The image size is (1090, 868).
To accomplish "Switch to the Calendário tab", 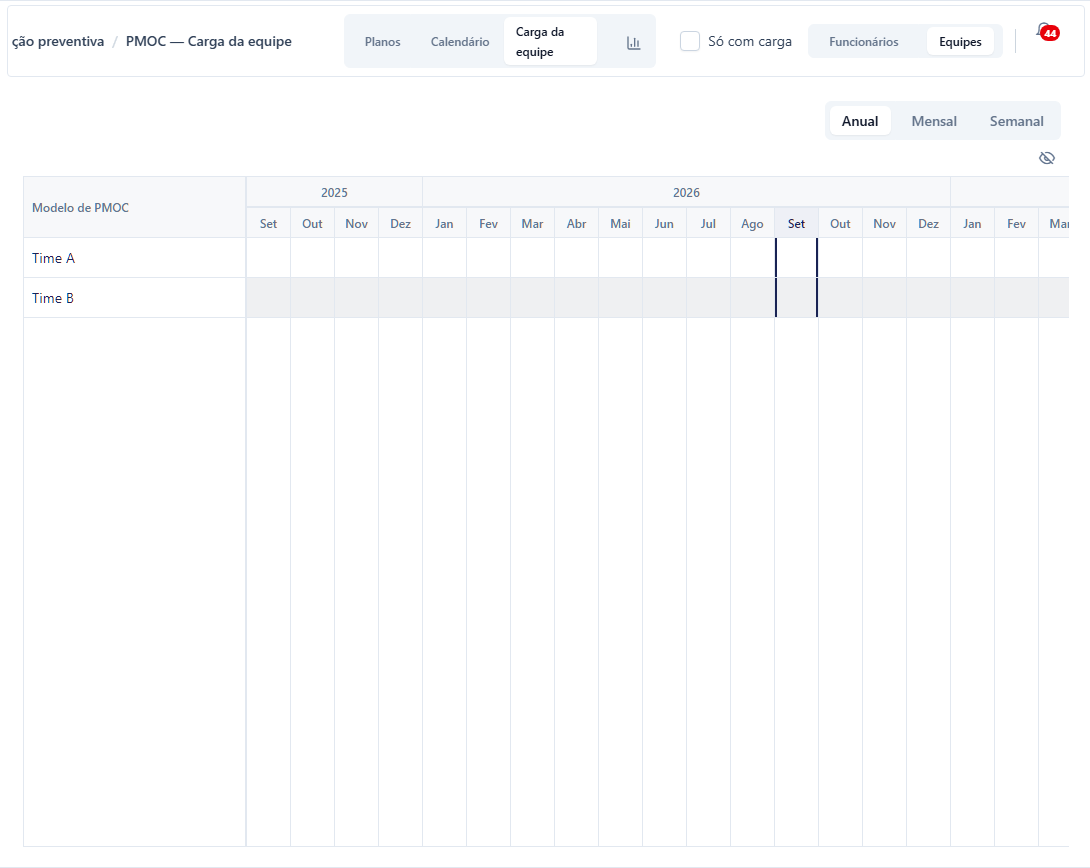I will (x=459, y=42).
